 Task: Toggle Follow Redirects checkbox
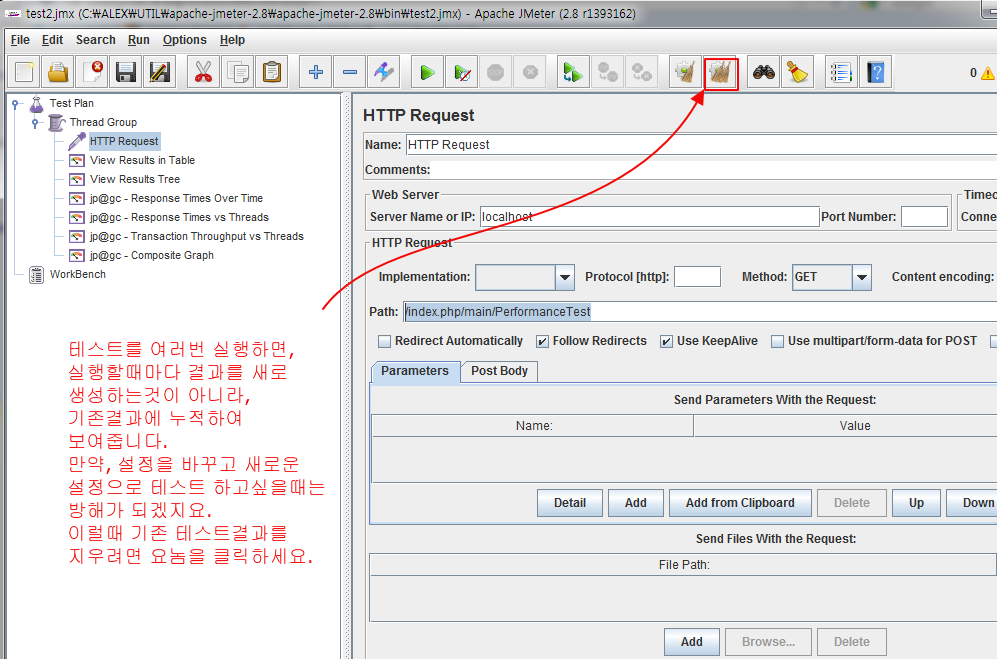pos(542,342)
